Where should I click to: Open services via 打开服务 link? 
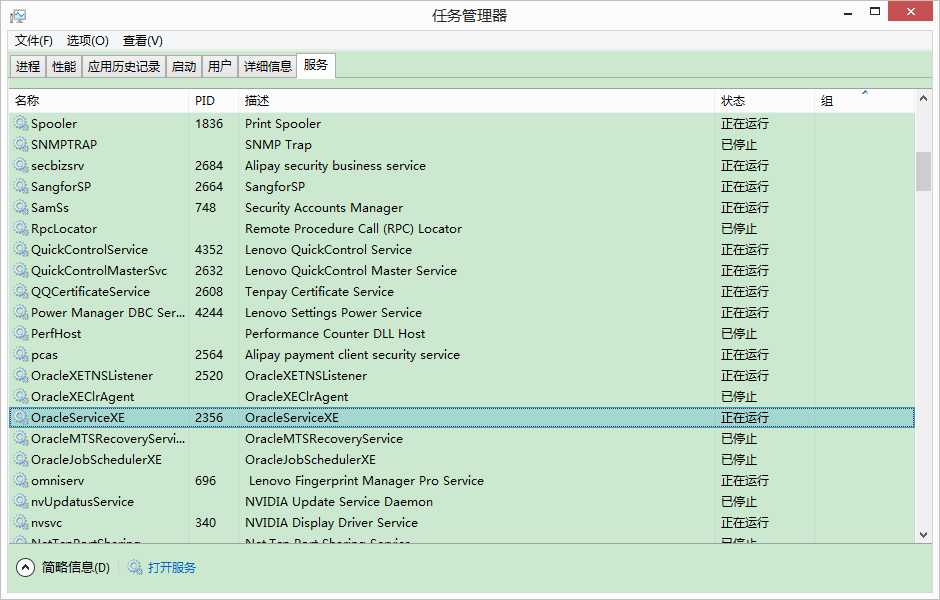[171, 567]
